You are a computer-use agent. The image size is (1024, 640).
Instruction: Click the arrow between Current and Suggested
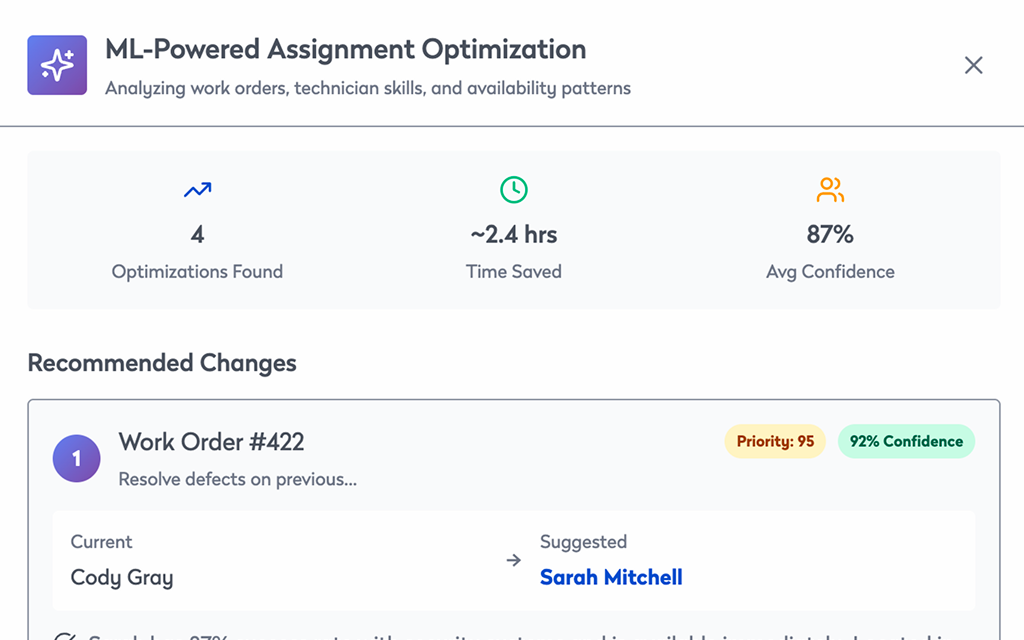[513, 561]
